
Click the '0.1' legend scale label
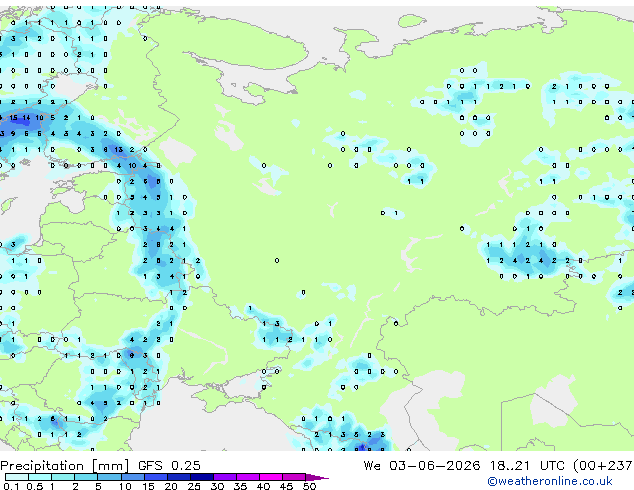[x=12, y=486]
